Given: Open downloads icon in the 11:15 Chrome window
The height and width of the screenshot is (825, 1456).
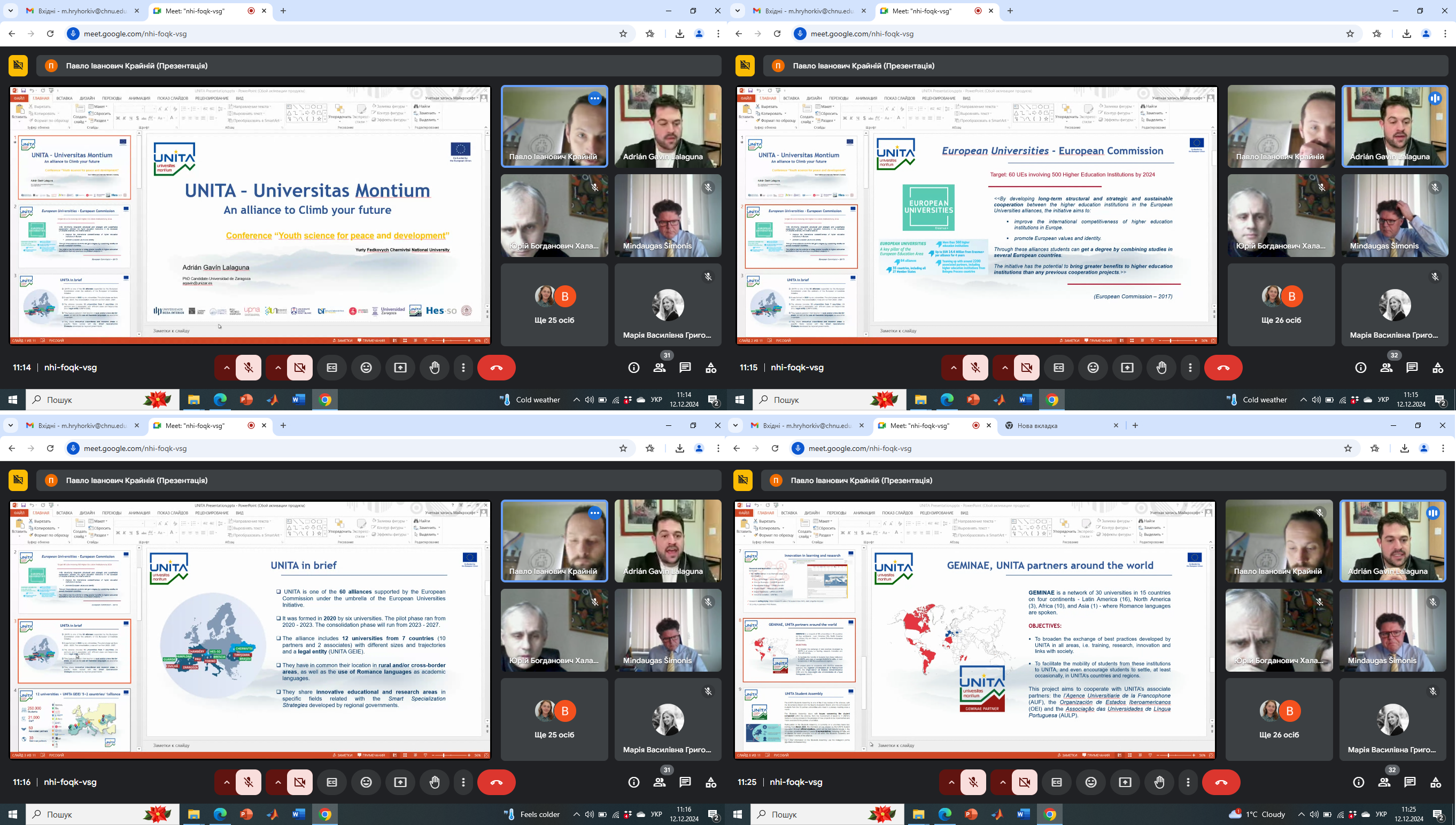Looking at the screenshot, I should coord(1406,34).
